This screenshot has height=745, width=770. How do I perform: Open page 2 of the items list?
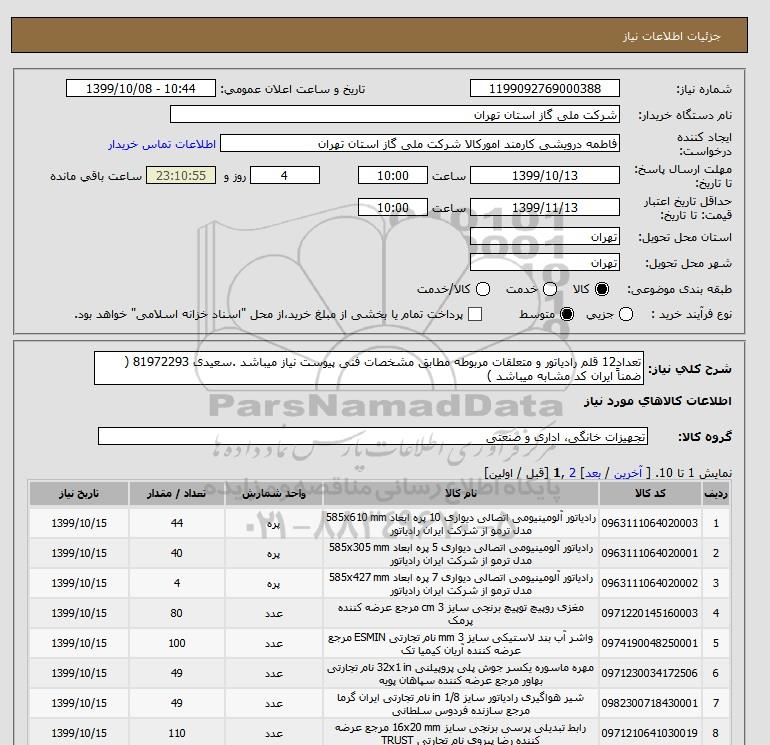572,473
